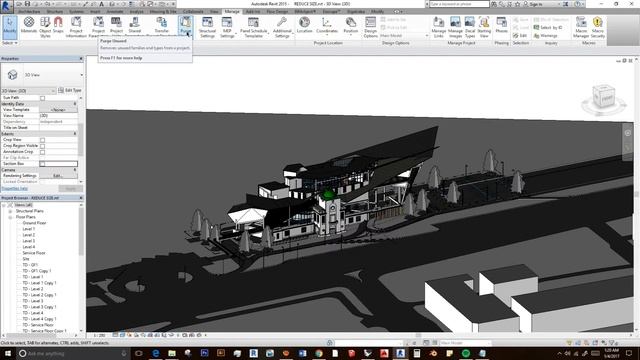Open the Phases dialog
The width and height of the screenshot is (640, 360).
tap(501, 25)
